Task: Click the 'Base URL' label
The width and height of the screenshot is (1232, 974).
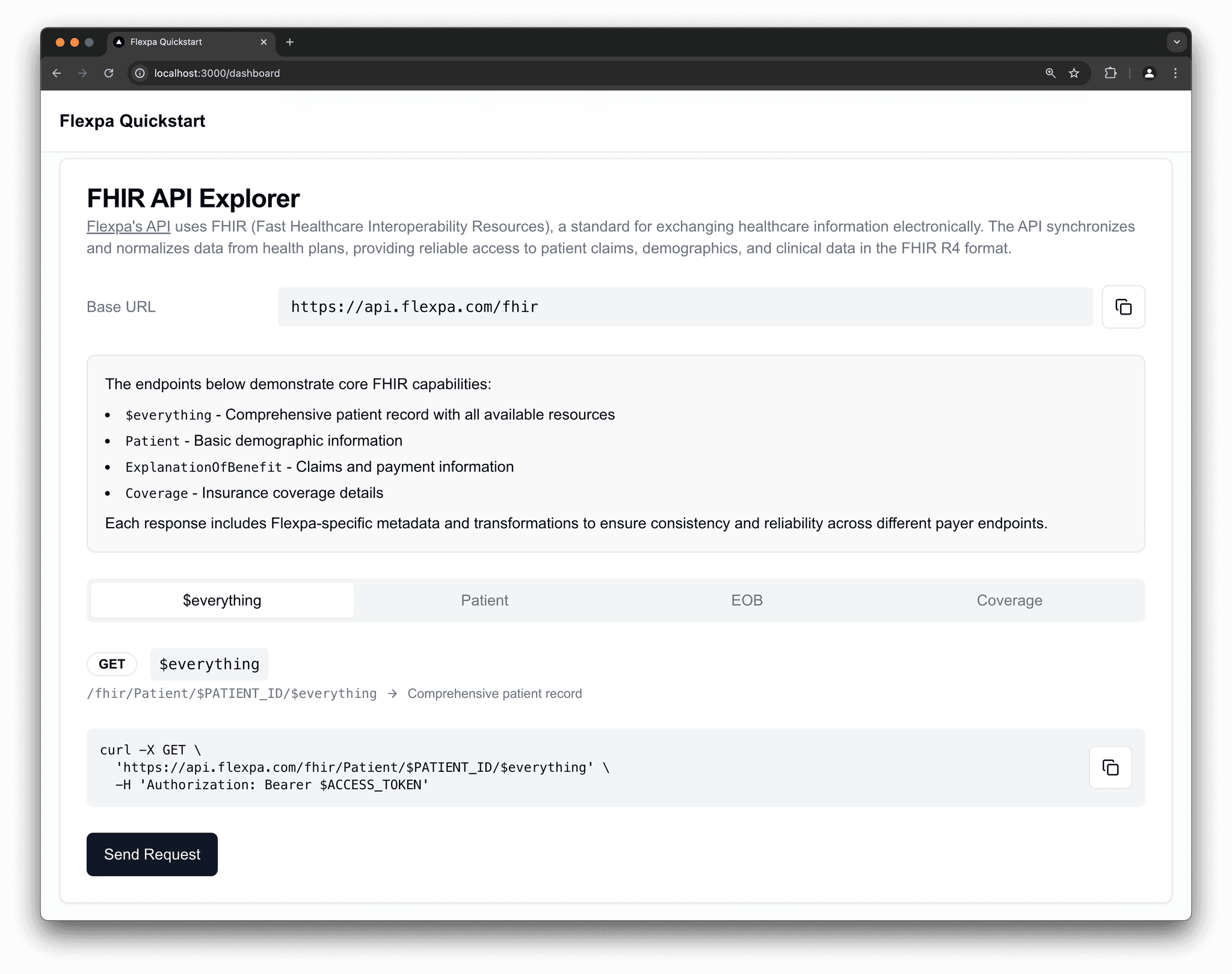Action: coord(121,307)
